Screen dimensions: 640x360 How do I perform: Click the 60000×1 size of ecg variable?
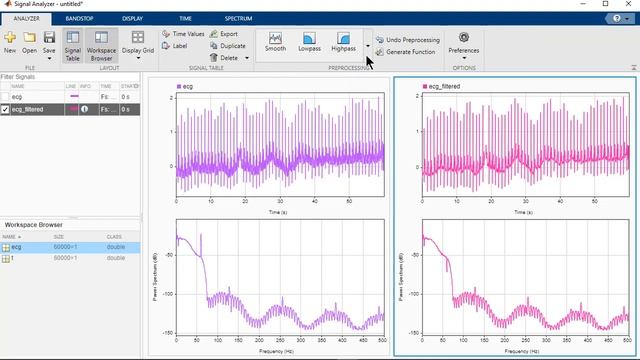tap(65, 247)
